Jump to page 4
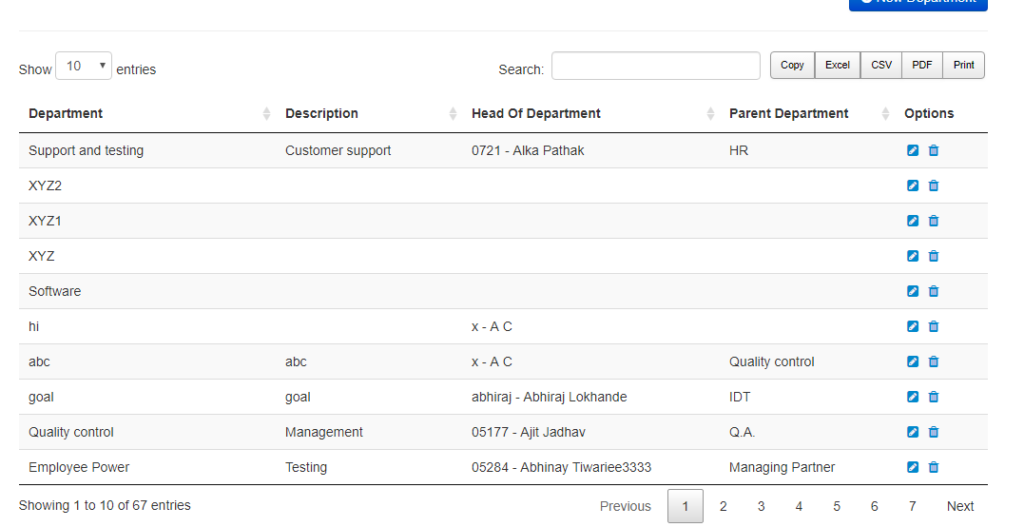 coord(799,506)
